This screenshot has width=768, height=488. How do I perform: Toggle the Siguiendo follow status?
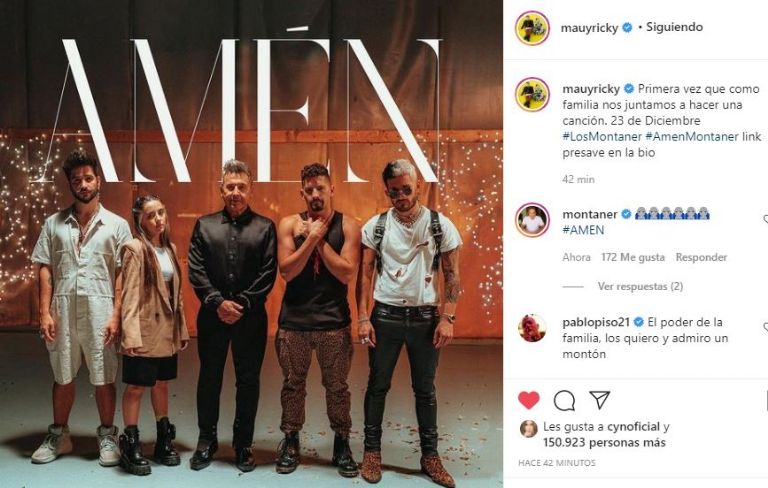pos(674,27)
